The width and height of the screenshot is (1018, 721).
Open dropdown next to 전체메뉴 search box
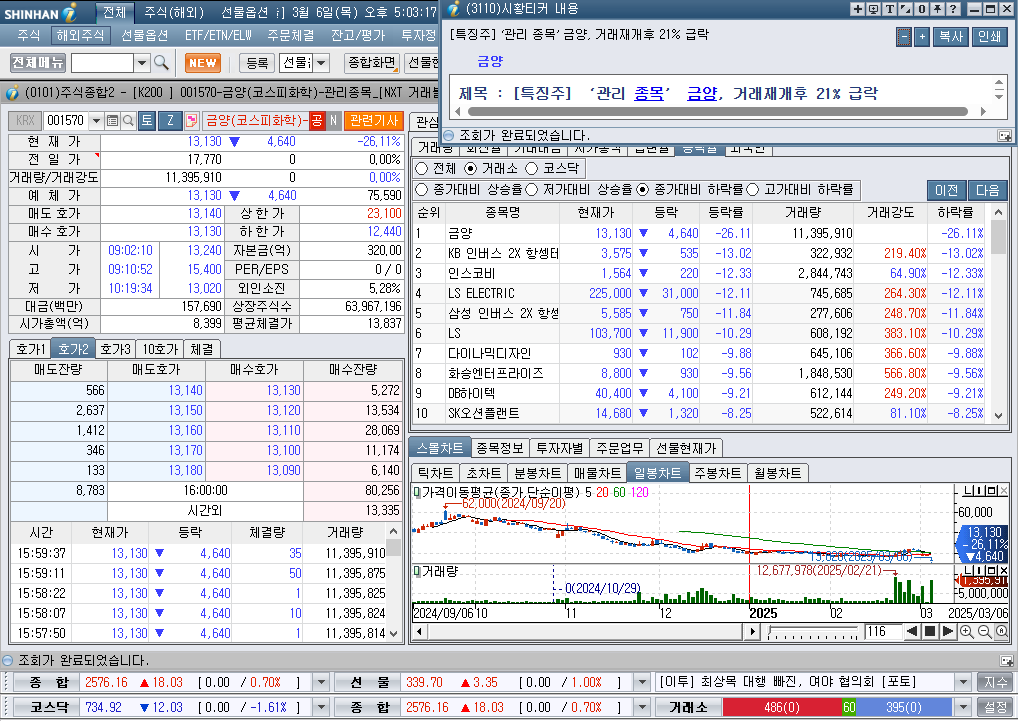click(142, 63)
